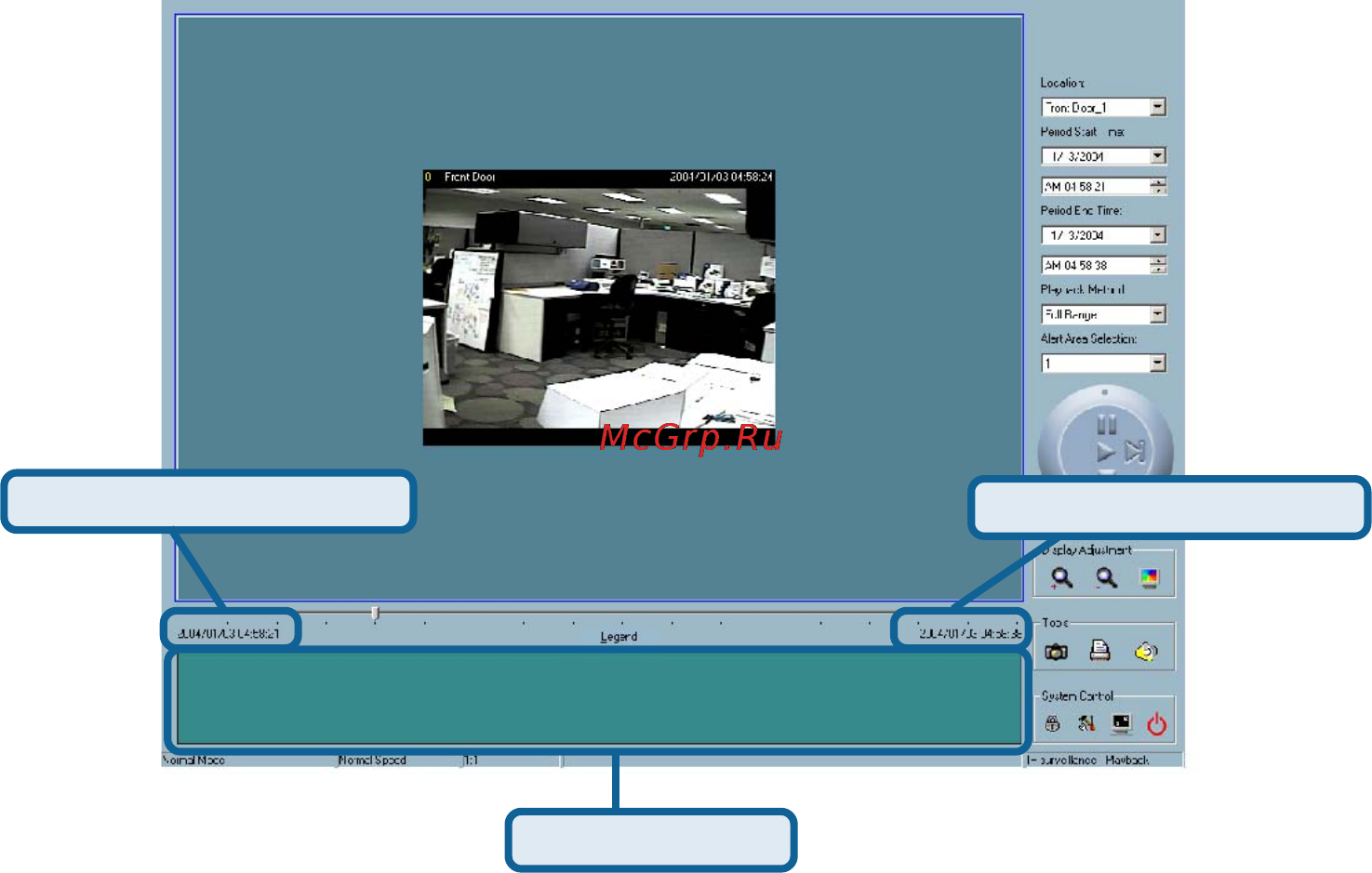Open the Location dropdown
The image size is (1372, 873).
tap(1158, 107)
